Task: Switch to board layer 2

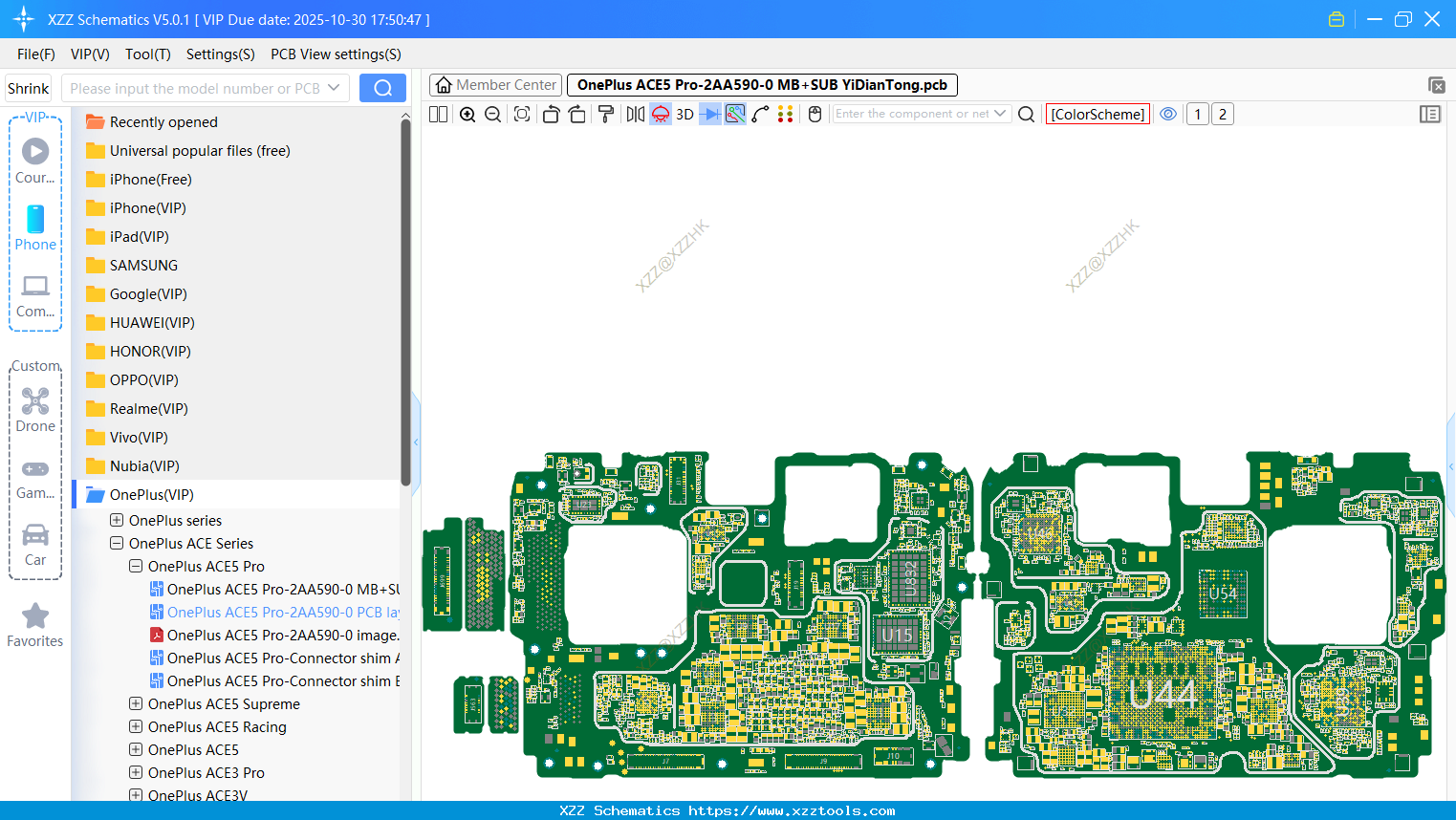Action: pyautogui.click(x=1223, y=114)
